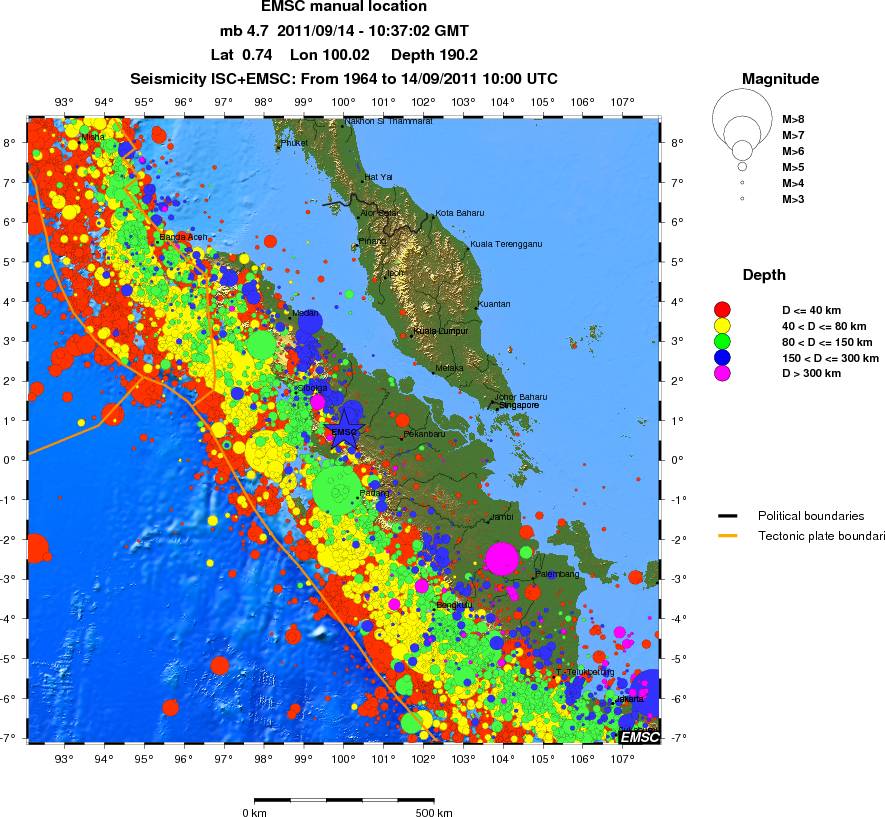Click the magenta D > 300 km legend circle
The image size is (885, 817).
click(x=722, y=373)
